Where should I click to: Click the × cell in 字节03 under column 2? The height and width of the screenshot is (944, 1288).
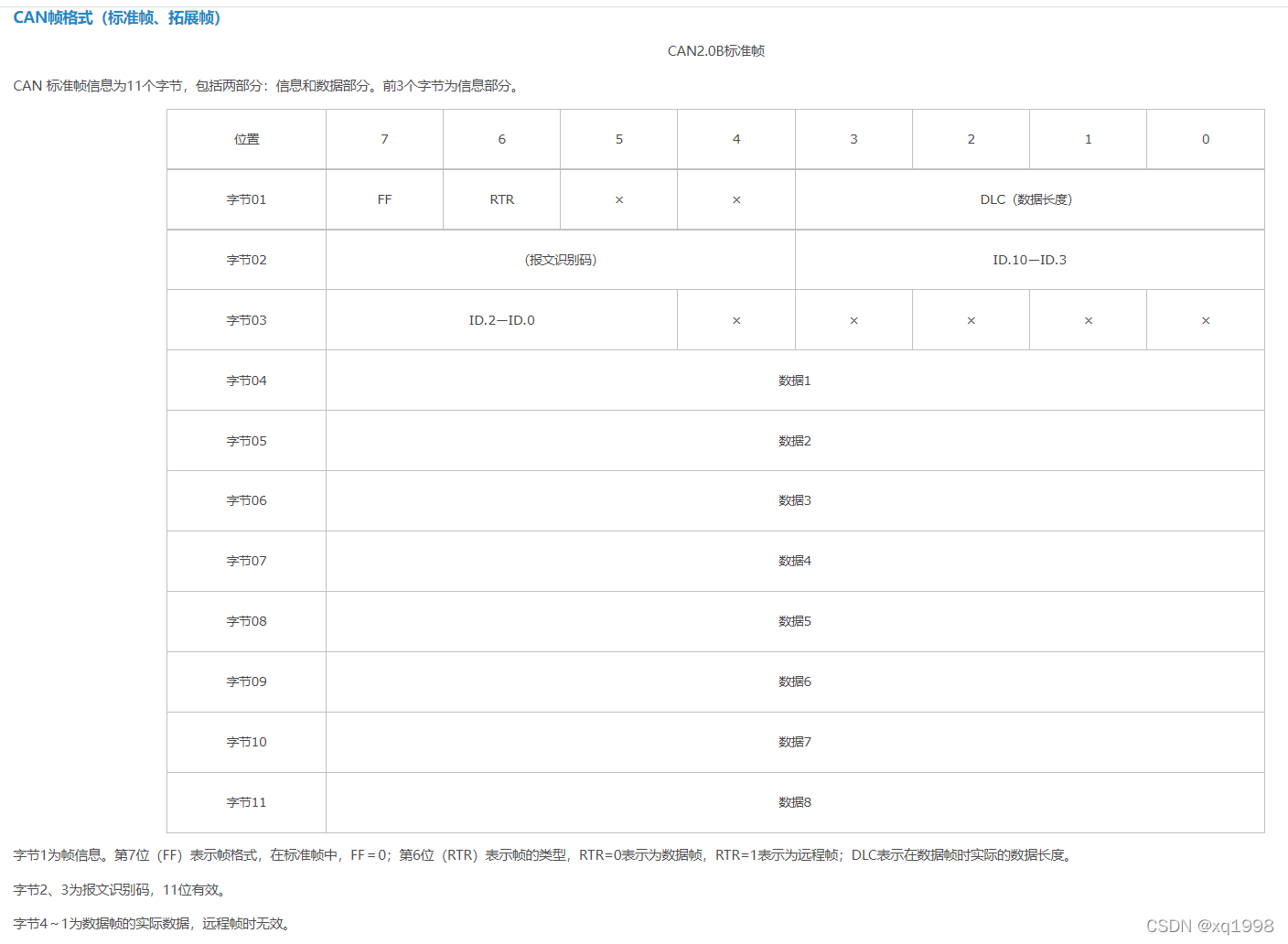pyautogui.click(x=971, y=320)
